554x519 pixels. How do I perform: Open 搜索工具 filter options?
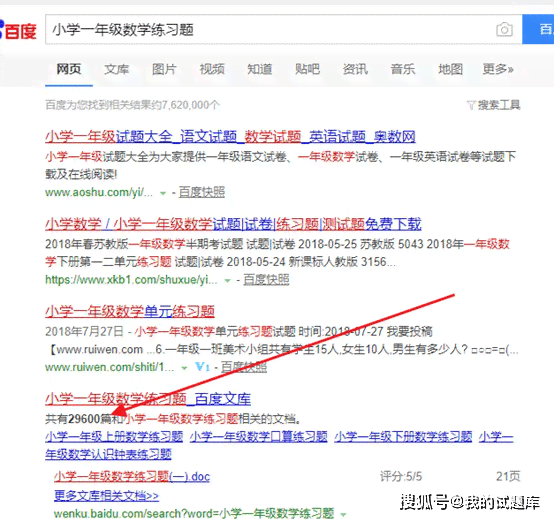coord(494,105)
